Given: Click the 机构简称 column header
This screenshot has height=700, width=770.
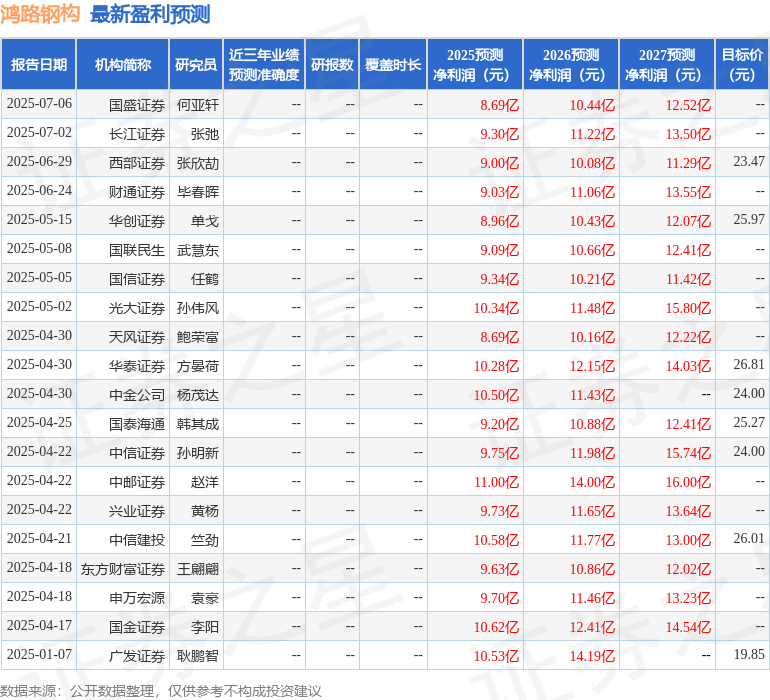Looking at the screenshot, I should (x=122, y=65).
